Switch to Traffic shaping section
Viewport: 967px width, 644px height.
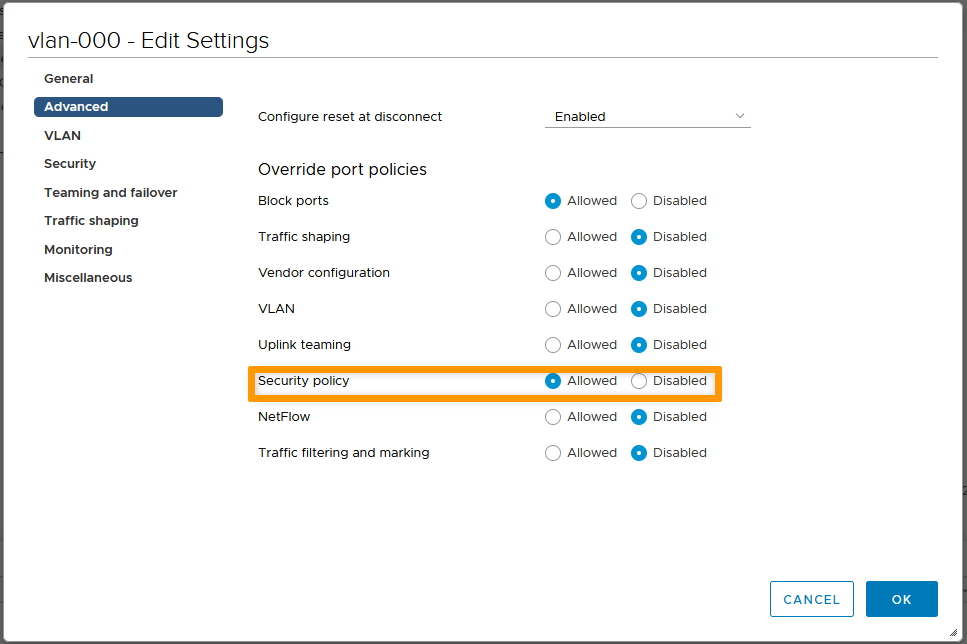click(x=91, y=221)
